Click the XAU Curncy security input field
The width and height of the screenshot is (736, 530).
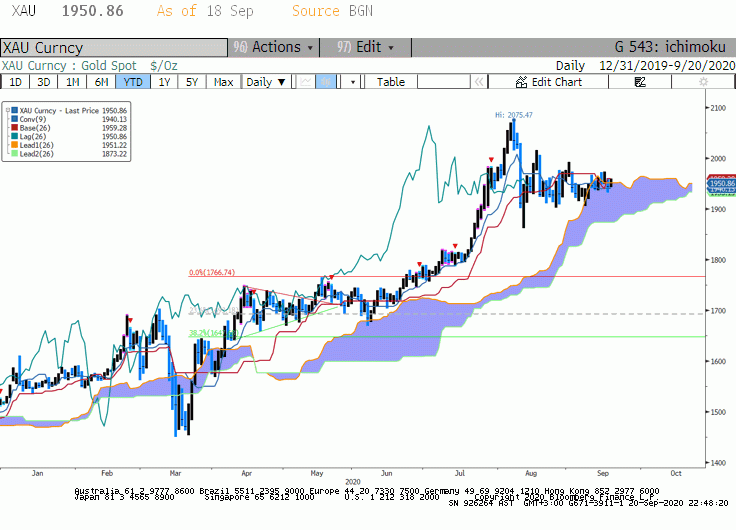(114, 47)
